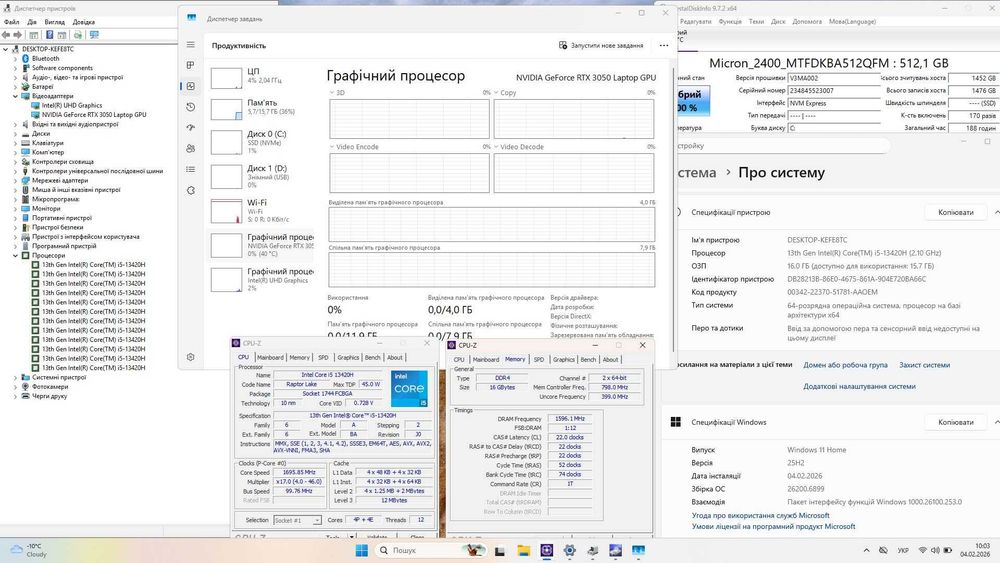Viewport: 1000px width, 563px height.
Task: Select CPU (ЦП) performance thumbnail
Action: click(x=226, y=78)
